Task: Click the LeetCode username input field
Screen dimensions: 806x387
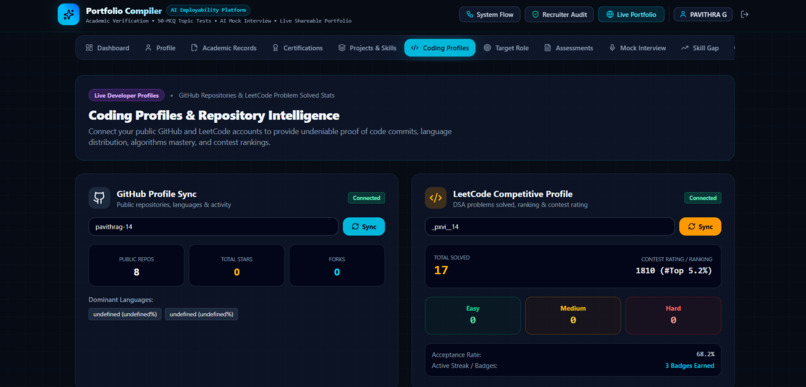Action: tap(549, 227)
